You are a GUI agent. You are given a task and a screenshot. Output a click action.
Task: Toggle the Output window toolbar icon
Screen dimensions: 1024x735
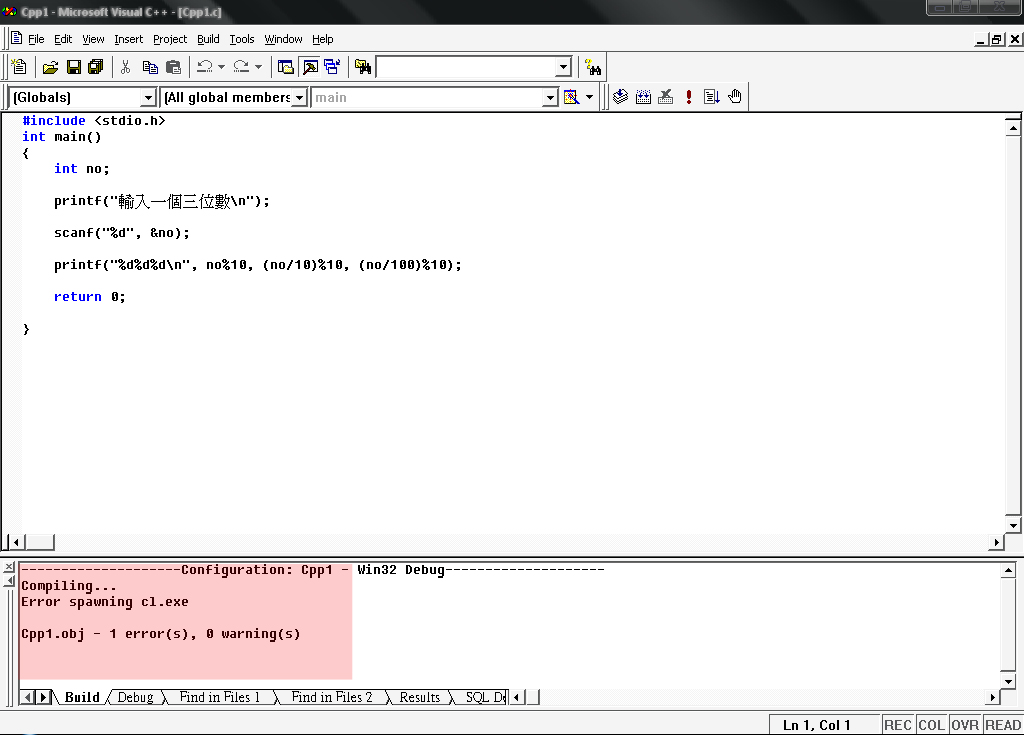pyautogui.click(x=309, y=67)
